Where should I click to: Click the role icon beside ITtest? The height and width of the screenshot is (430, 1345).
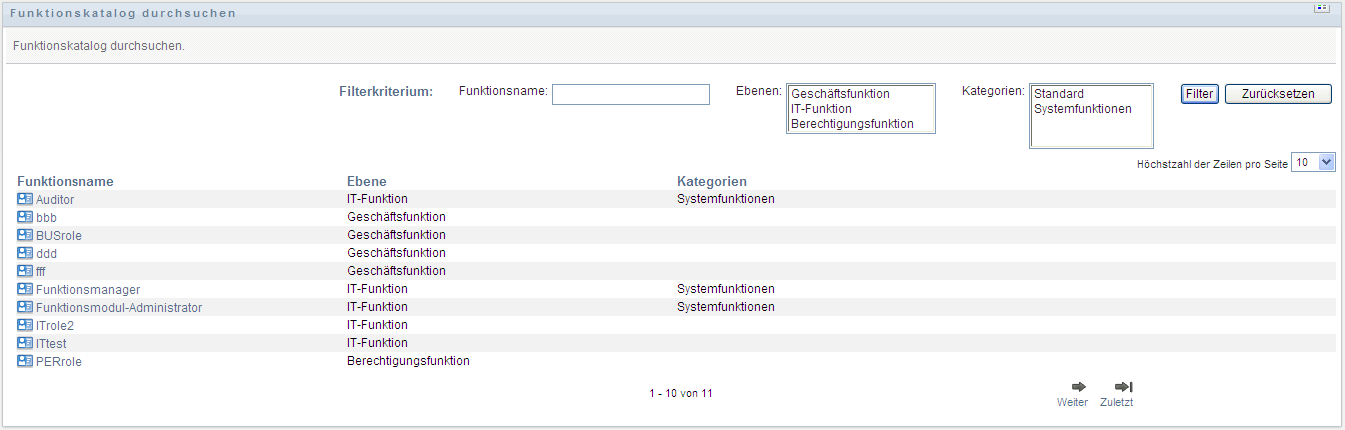pyautogui.click(x=25, y=343)
